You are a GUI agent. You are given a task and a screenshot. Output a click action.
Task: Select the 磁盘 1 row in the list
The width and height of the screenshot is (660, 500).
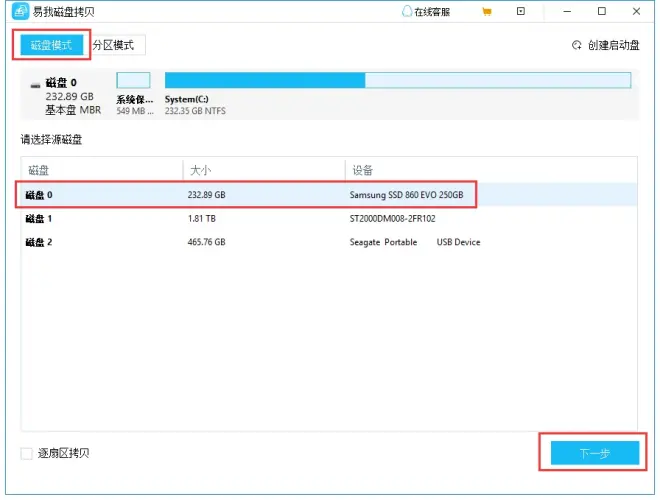329,218
